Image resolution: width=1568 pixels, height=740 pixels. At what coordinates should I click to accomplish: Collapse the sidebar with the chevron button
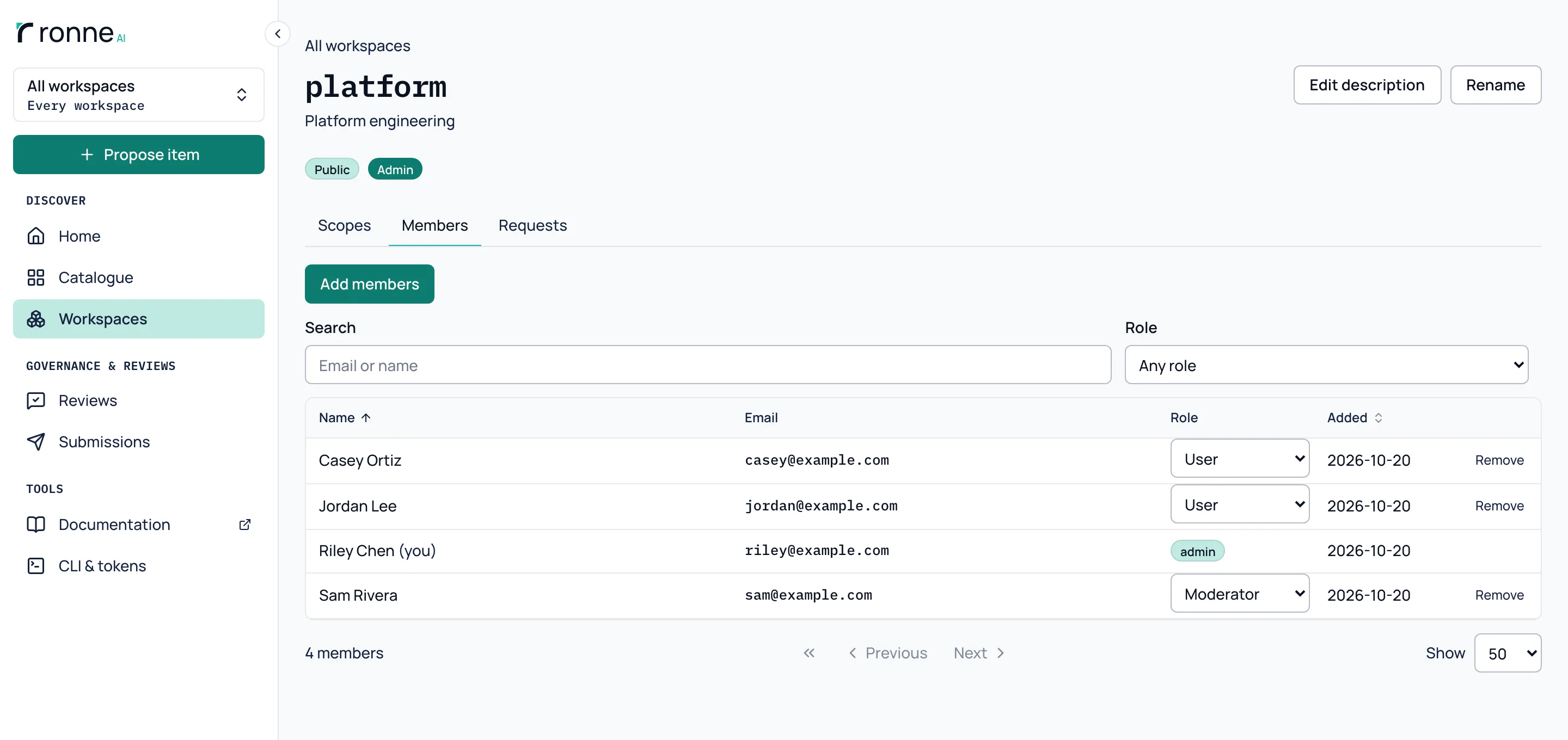278,34
